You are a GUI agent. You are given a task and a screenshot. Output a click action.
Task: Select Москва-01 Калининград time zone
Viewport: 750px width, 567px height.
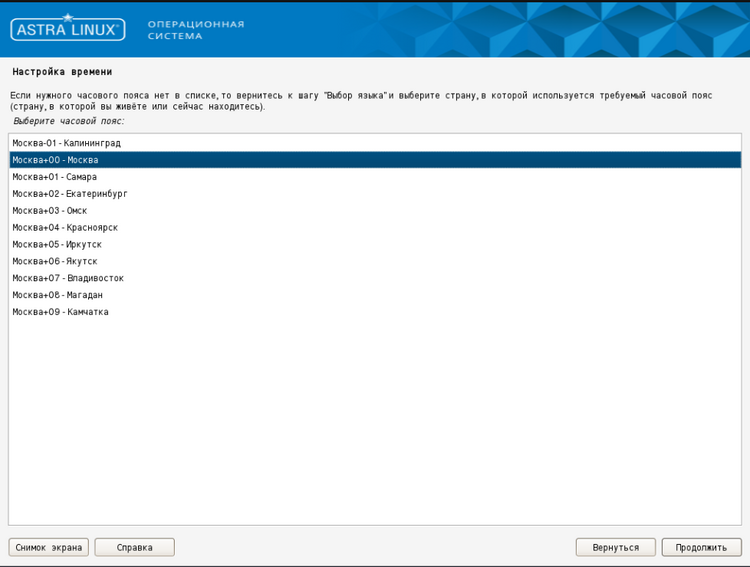(66, 143)
